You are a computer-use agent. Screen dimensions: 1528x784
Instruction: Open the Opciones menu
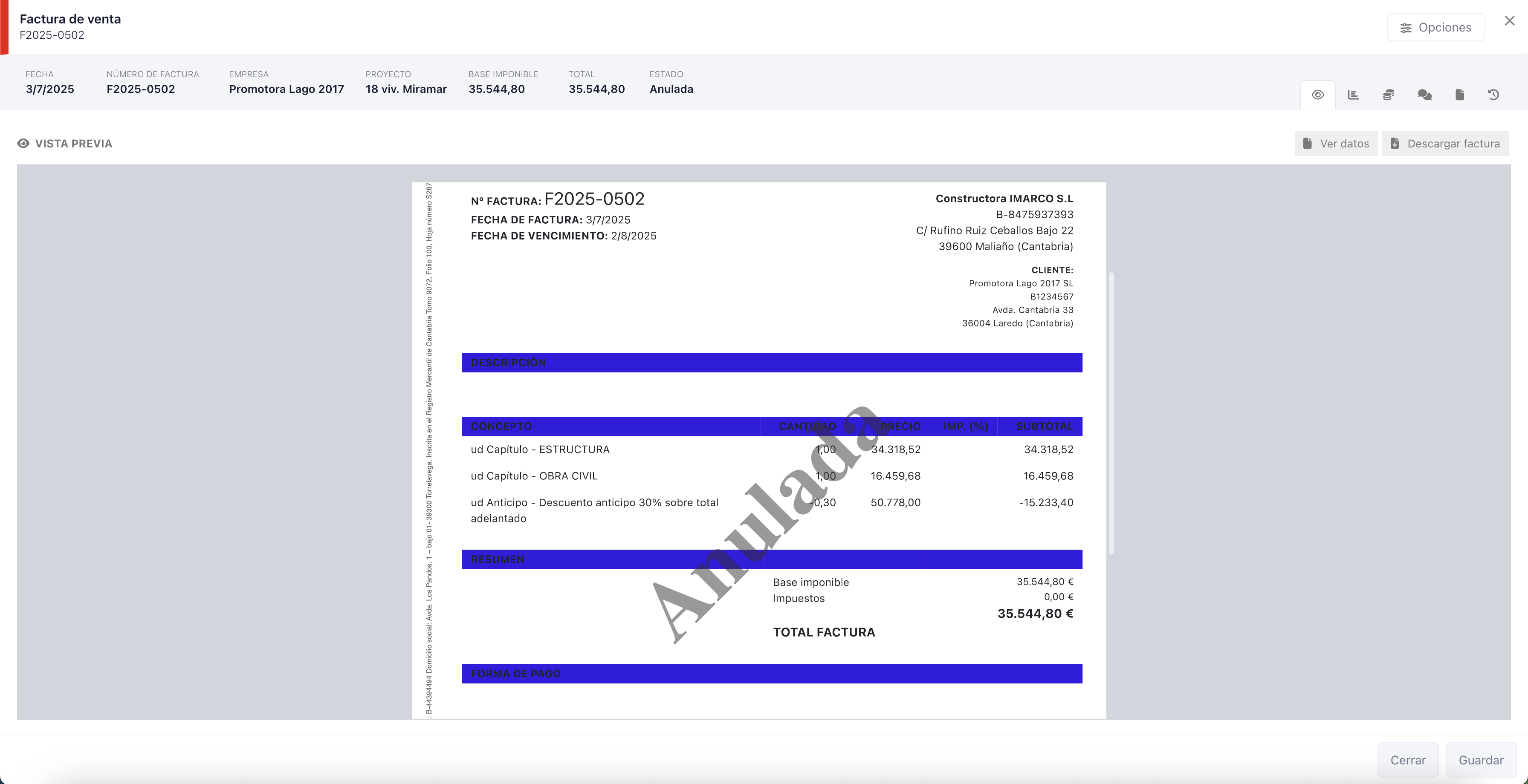[x=1435, y=27]
